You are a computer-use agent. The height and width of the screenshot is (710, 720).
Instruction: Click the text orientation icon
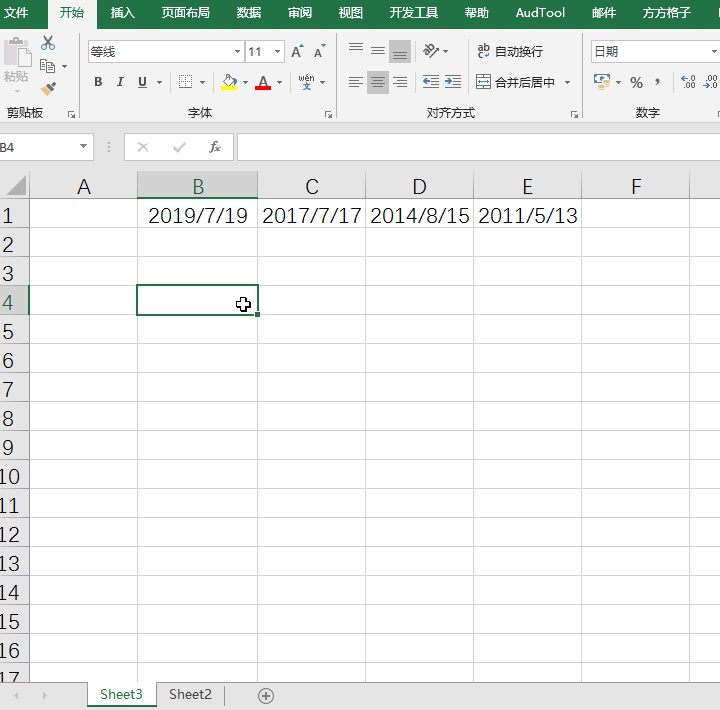pyautogui.click(x=431, y=51)
